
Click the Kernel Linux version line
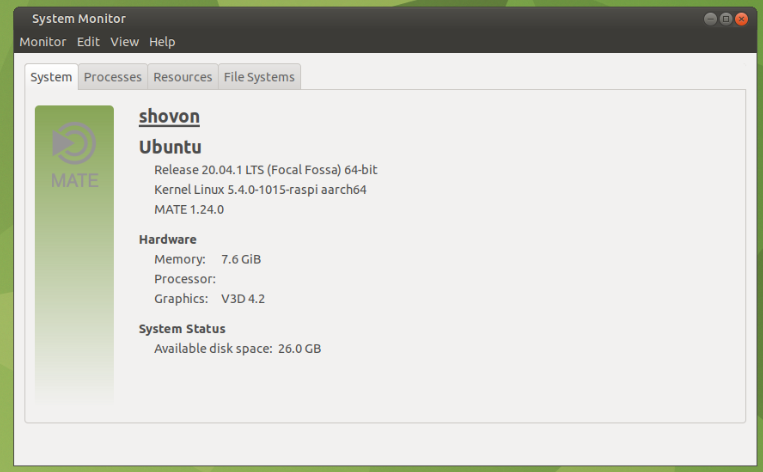click(260, 189)
